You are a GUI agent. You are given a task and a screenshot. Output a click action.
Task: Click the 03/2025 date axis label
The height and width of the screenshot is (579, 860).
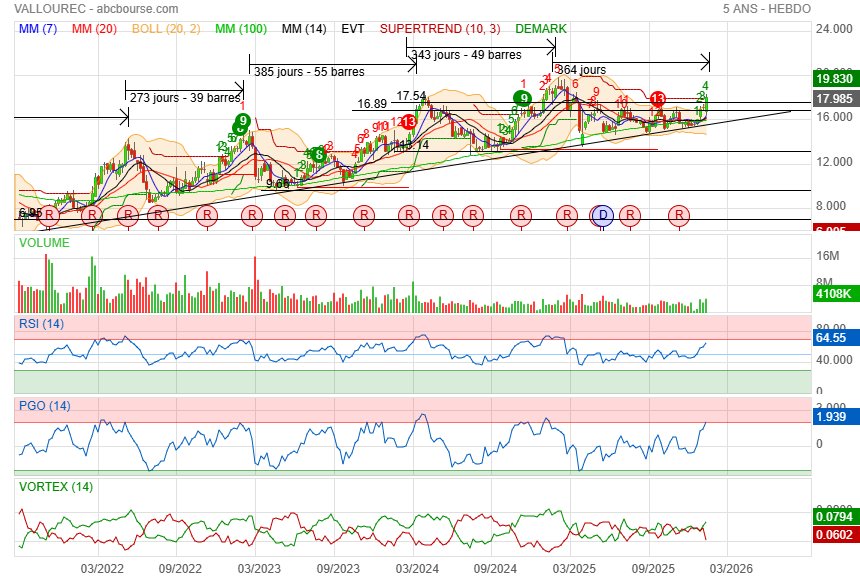coord(574,569)
